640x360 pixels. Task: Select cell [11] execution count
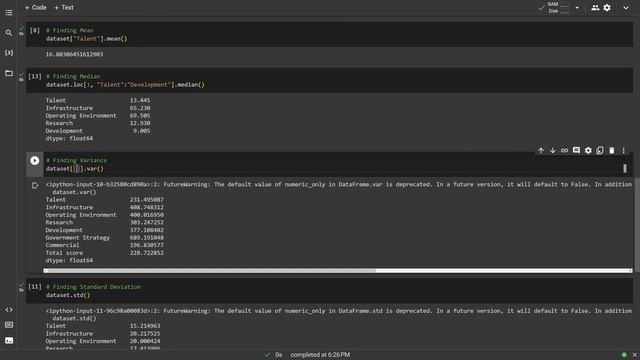(x=35, y=287)
